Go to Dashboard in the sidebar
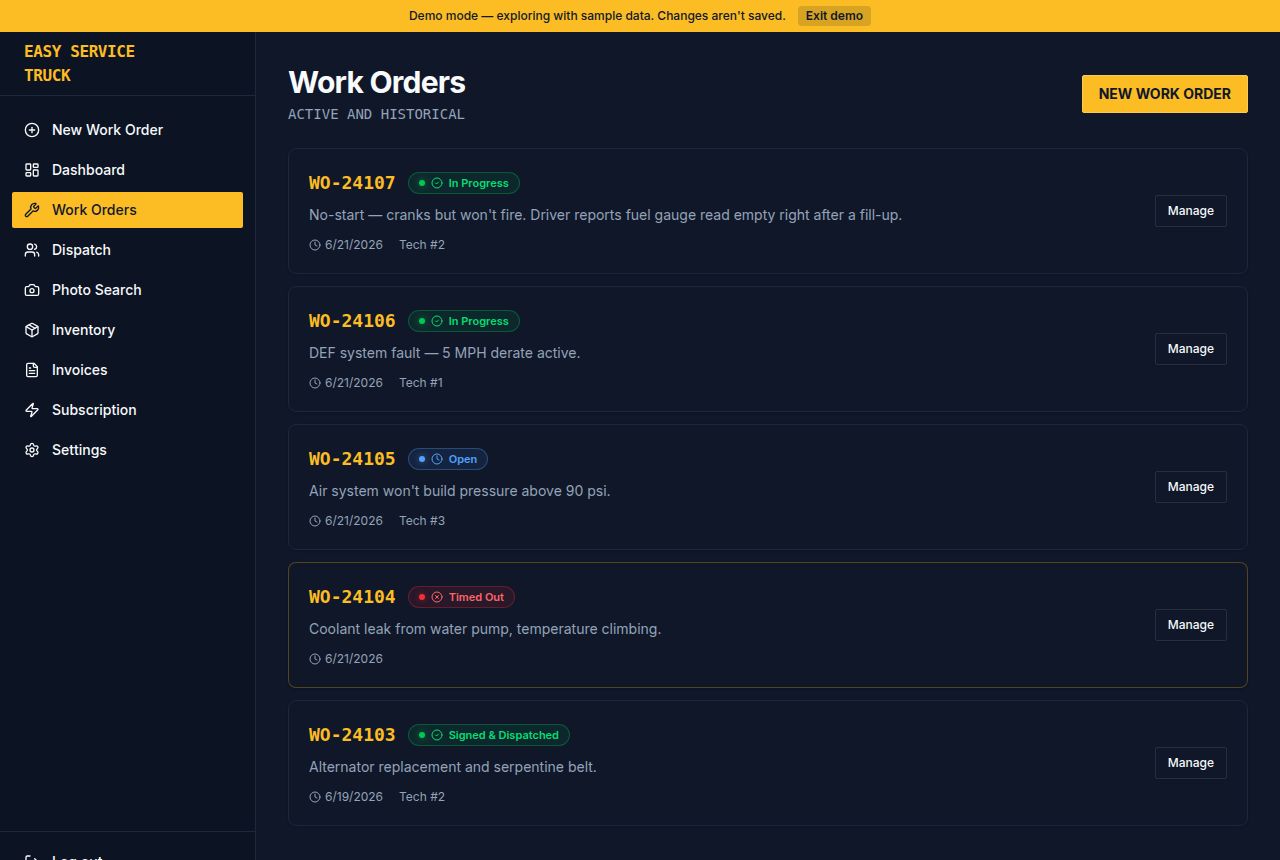The image size is (1280, 860). click(x=127, y=170)
